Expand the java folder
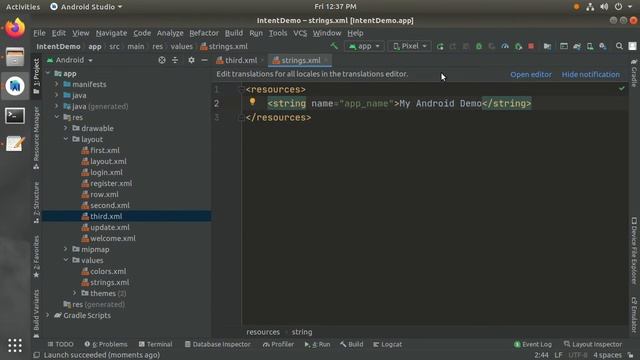The width and height of the screenshot is (640, 360). pyautogui.click(x=57, y=95)
